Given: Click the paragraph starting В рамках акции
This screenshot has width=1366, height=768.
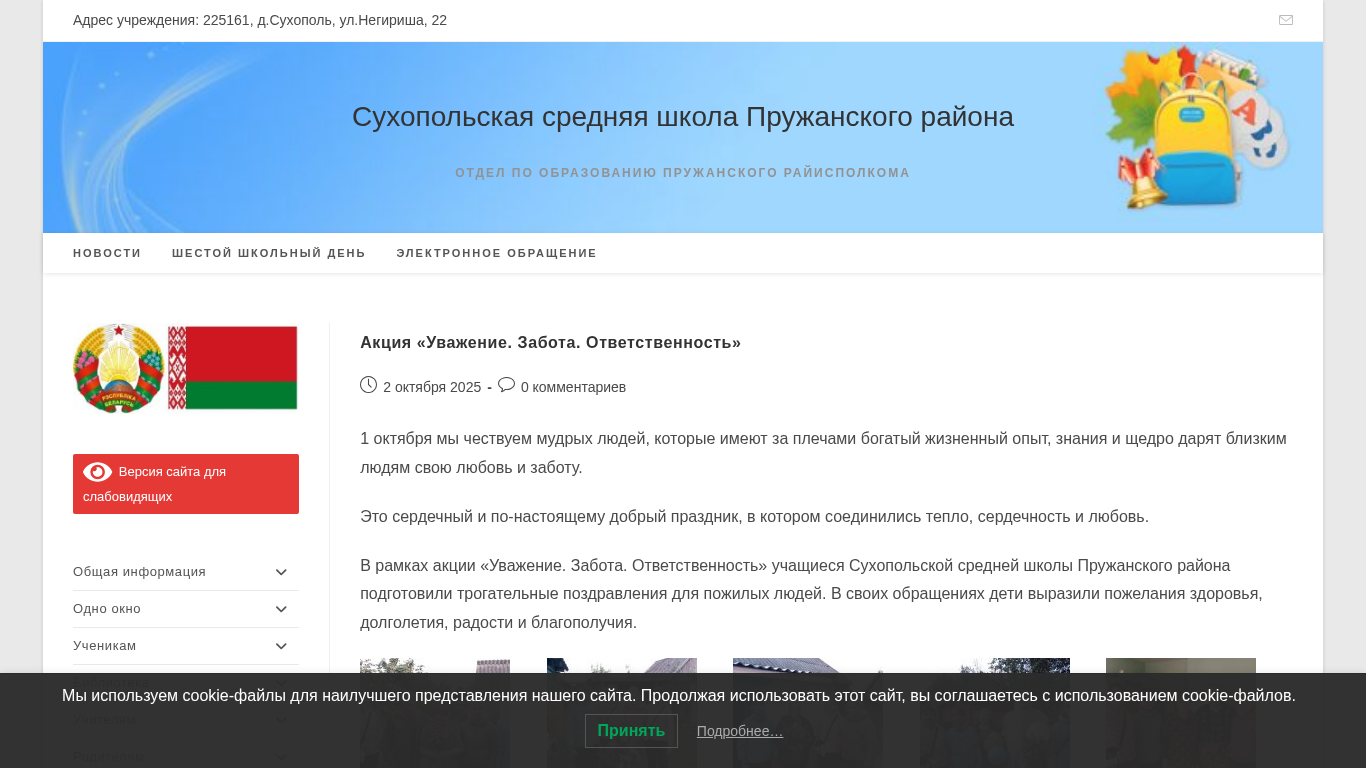Looking at the screenshot, I should click(811, 594).
